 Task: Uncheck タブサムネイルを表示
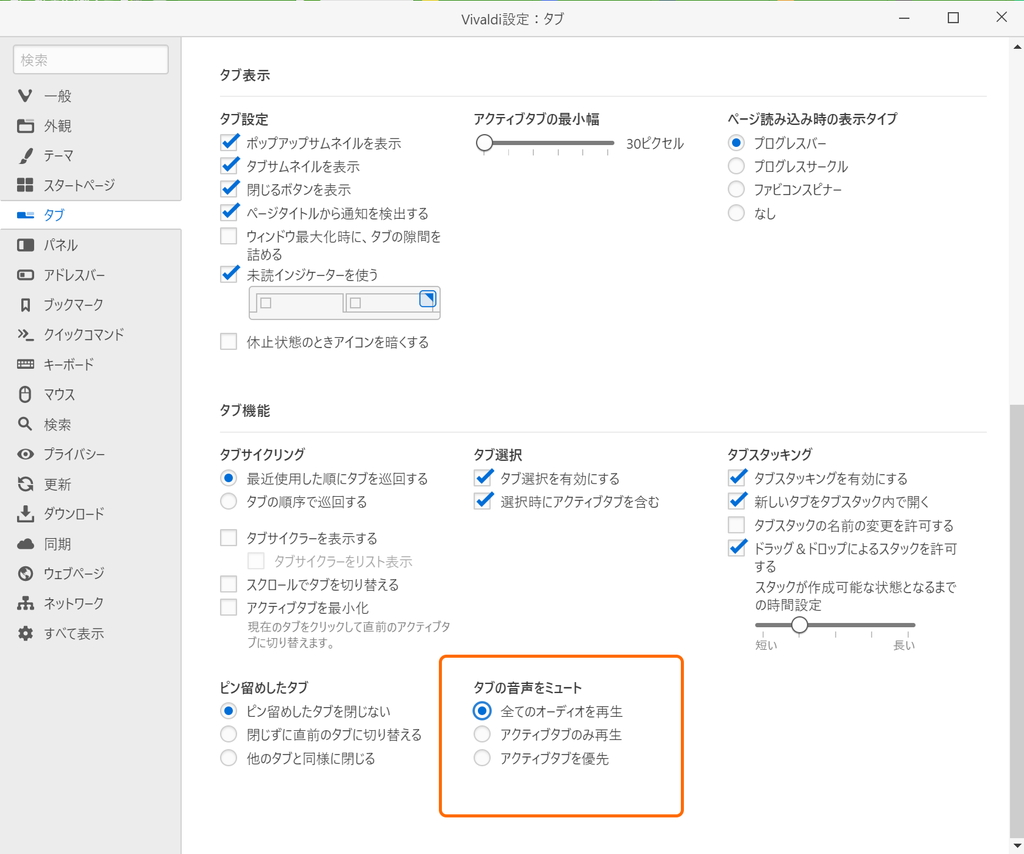[229, 166]
